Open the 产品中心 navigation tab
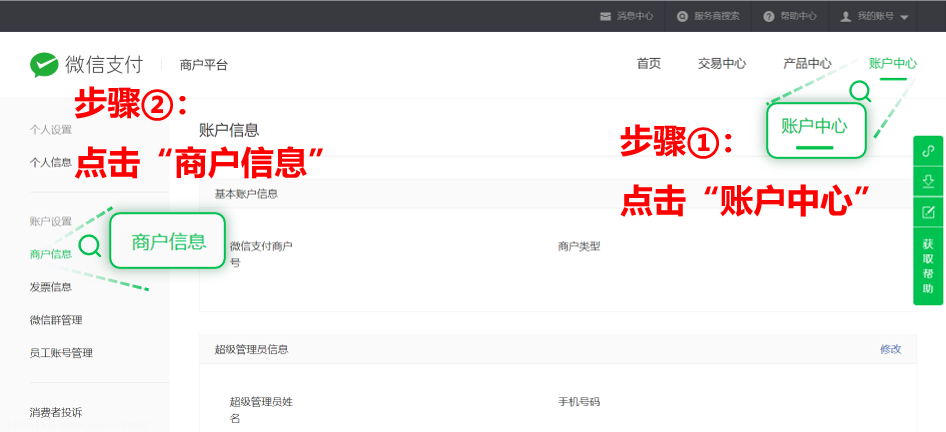The height and width of the screenshot is (432, 946). pos(807,64)
